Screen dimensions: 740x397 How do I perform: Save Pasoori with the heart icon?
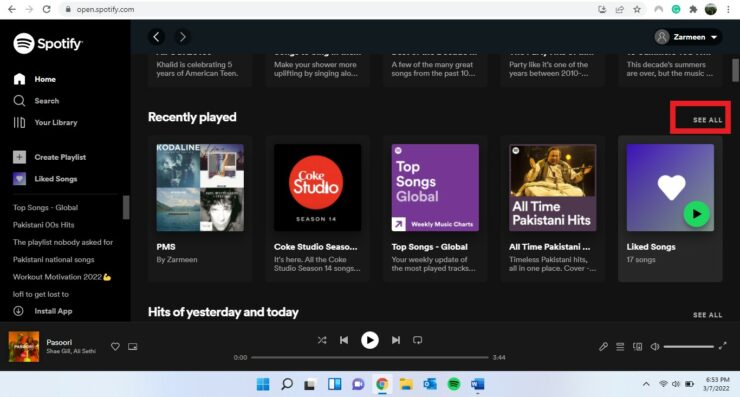tap(115, 346)
